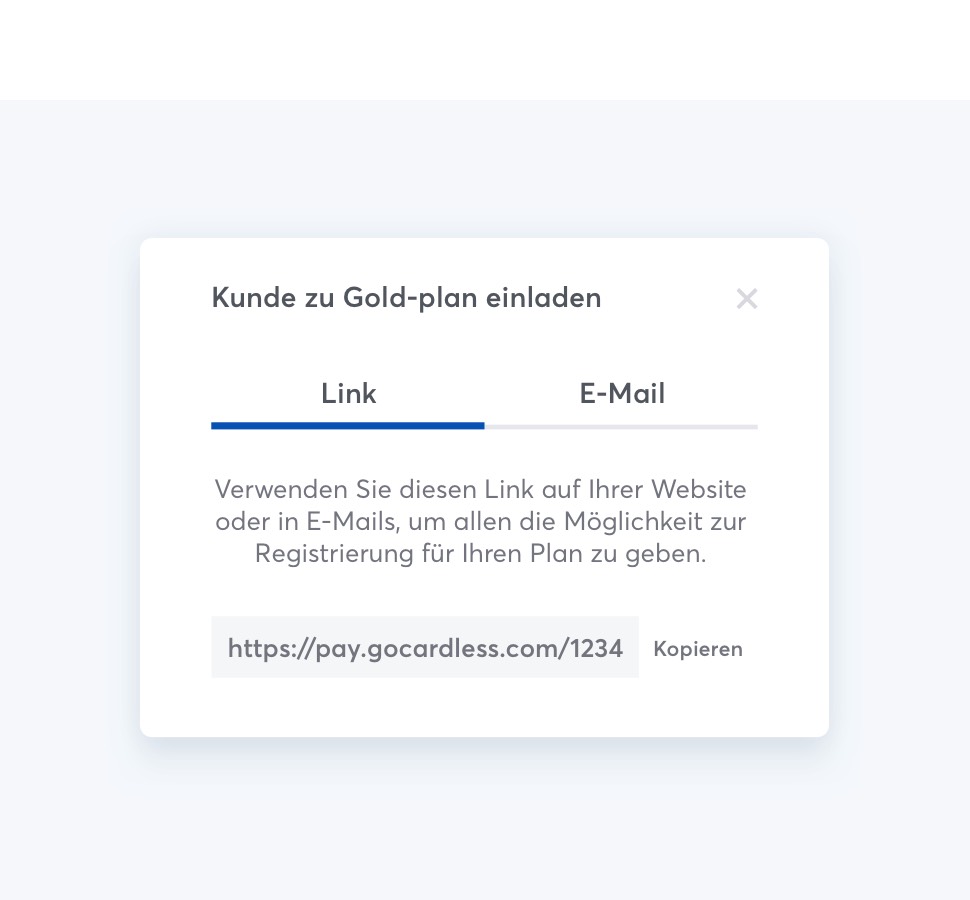Click the blue underline beneath the Link tab
Screen dimensions: 970x900
348,425
